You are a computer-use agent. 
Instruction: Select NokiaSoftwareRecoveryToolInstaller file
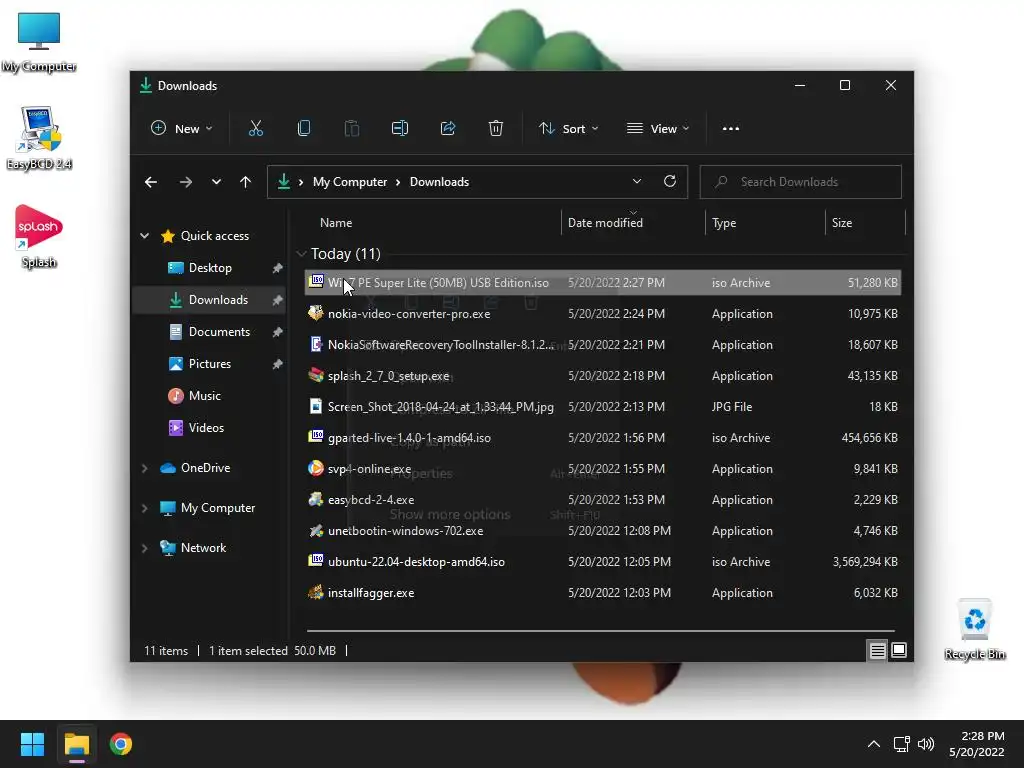(603, 345)
